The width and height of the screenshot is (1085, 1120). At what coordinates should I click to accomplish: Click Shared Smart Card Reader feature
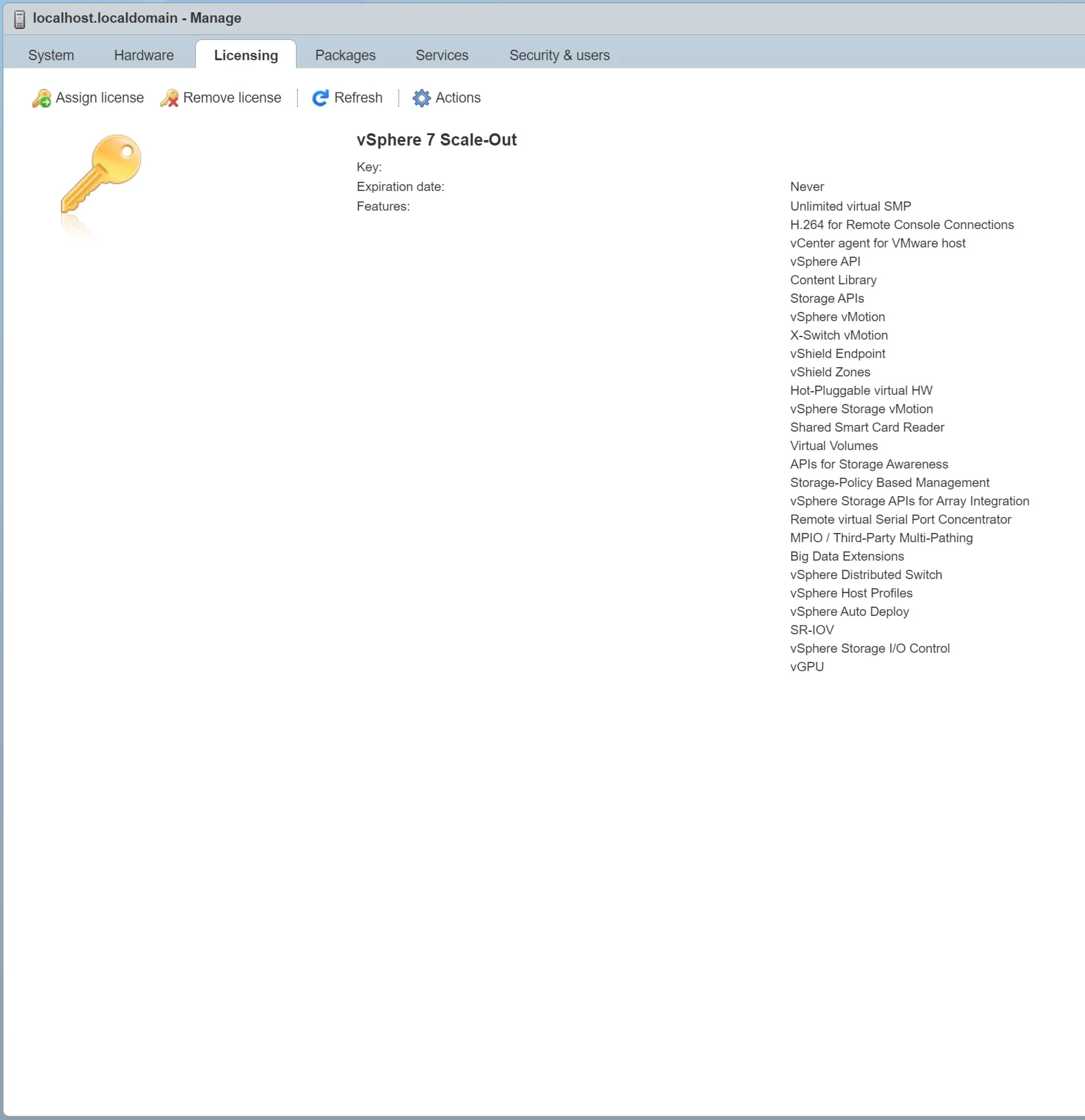pyautogui.click(x=867, y=427)
